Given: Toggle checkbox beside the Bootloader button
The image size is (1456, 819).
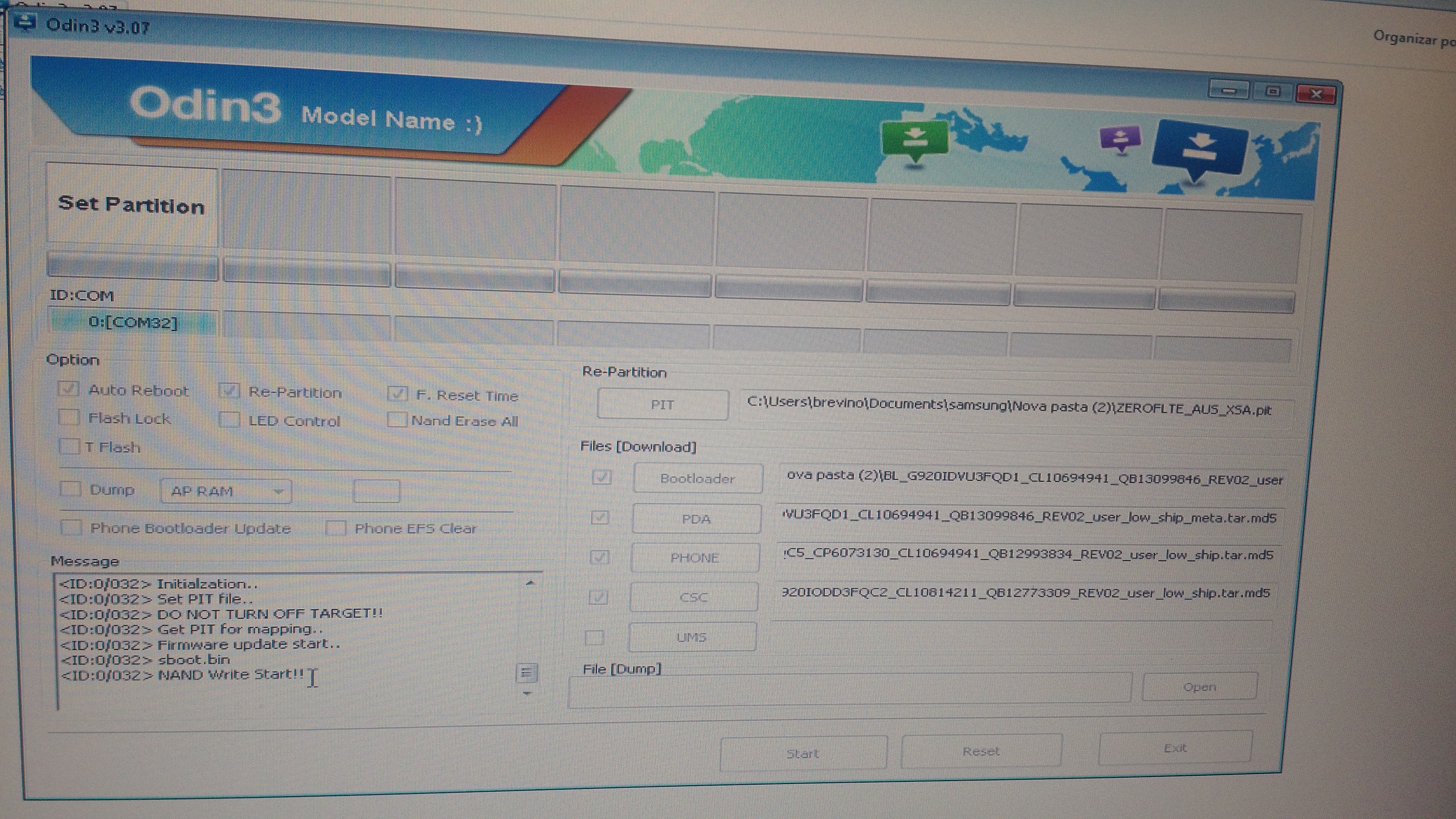Looking at the screenshot, I should pos(602,478).
